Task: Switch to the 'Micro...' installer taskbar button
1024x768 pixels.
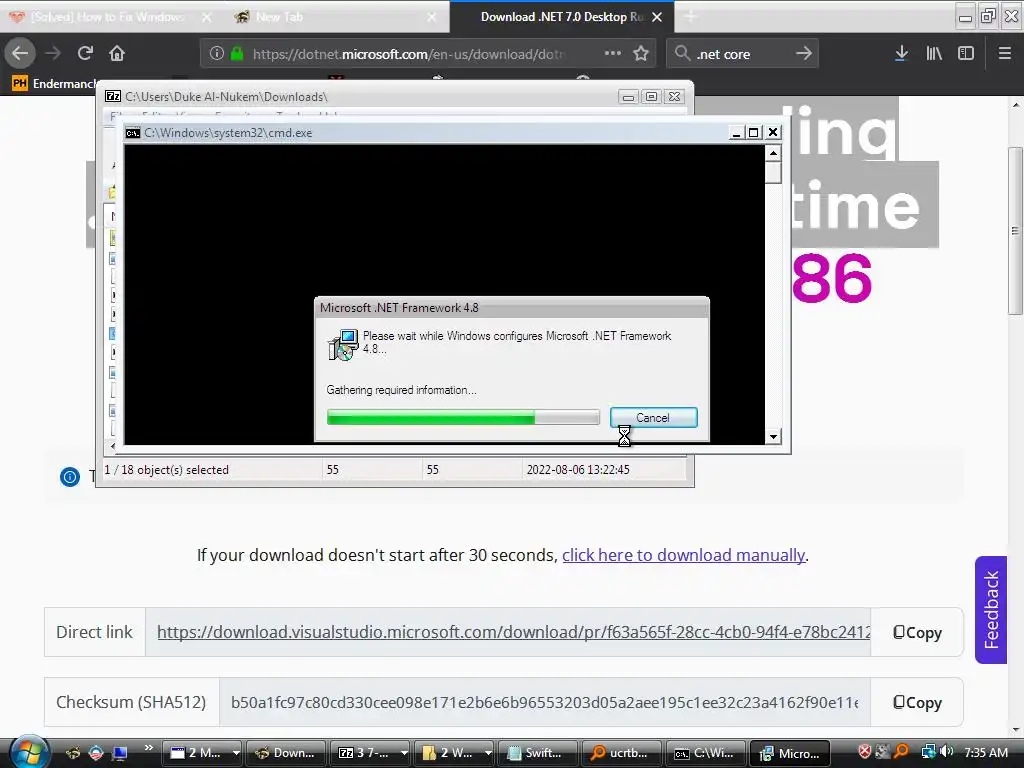Action: (x=790, y=753)
